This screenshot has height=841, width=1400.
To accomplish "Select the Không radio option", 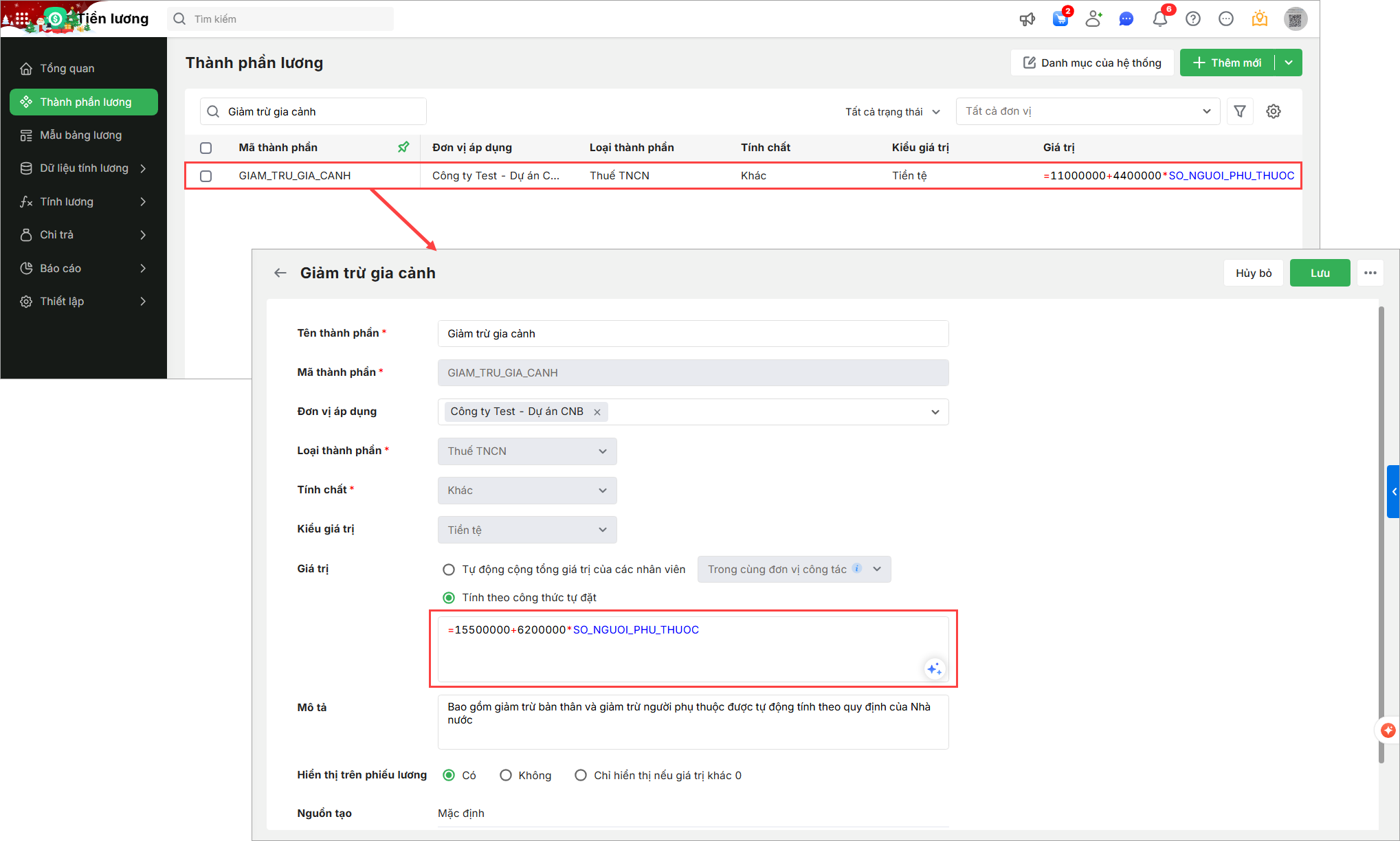I will click(506, 775).
